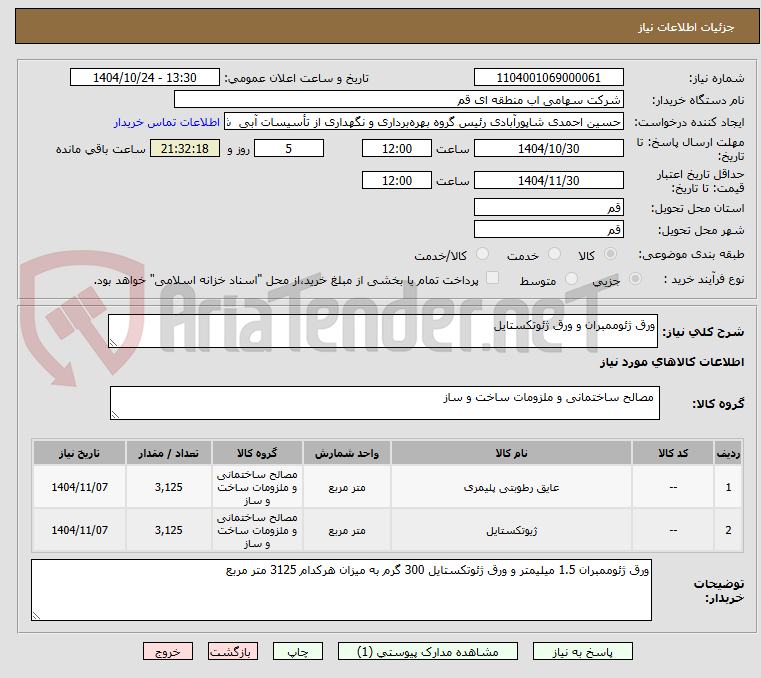Click the ردیف column header
Viewport: 761px width, 678px height.
pyautogui.click(x=728, y=453)
